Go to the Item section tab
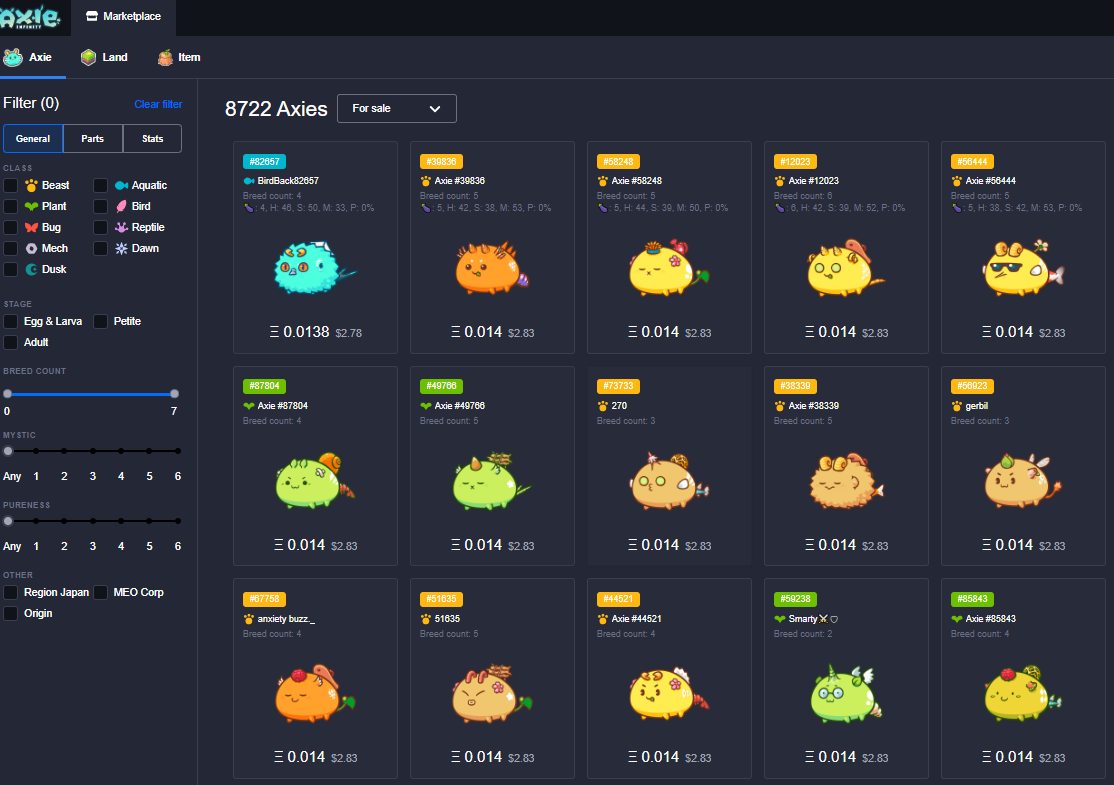Image resolution: width=1114 pixels, height=785 pixels. (179, 57)
